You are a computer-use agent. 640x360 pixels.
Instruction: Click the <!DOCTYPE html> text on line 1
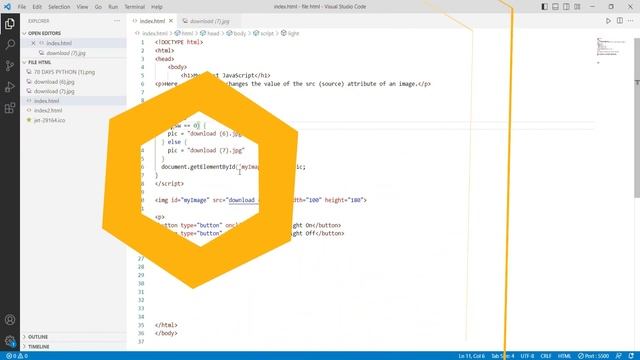tap(179, 42)
